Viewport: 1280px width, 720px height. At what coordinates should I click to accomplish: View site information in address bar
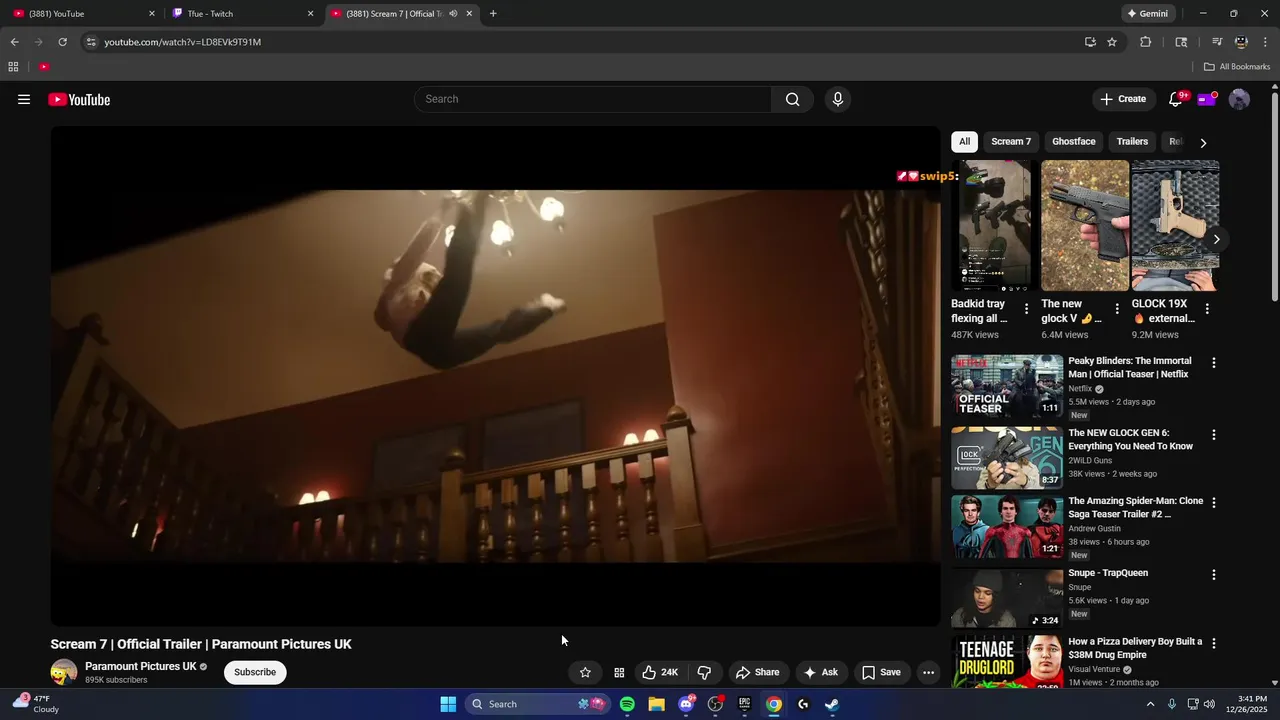tap(91, 42)
